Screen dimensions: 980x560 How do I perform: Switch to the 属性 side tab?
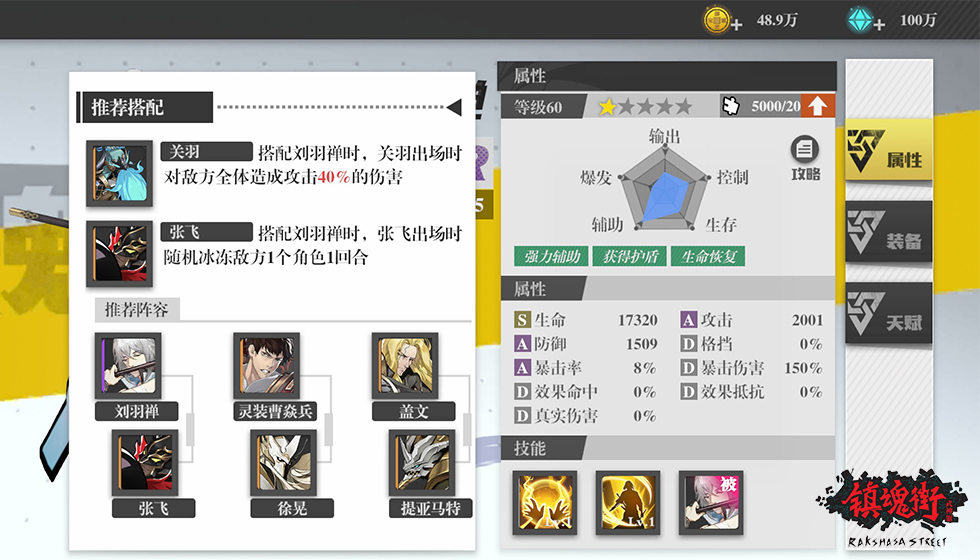[x=888, y=152]
